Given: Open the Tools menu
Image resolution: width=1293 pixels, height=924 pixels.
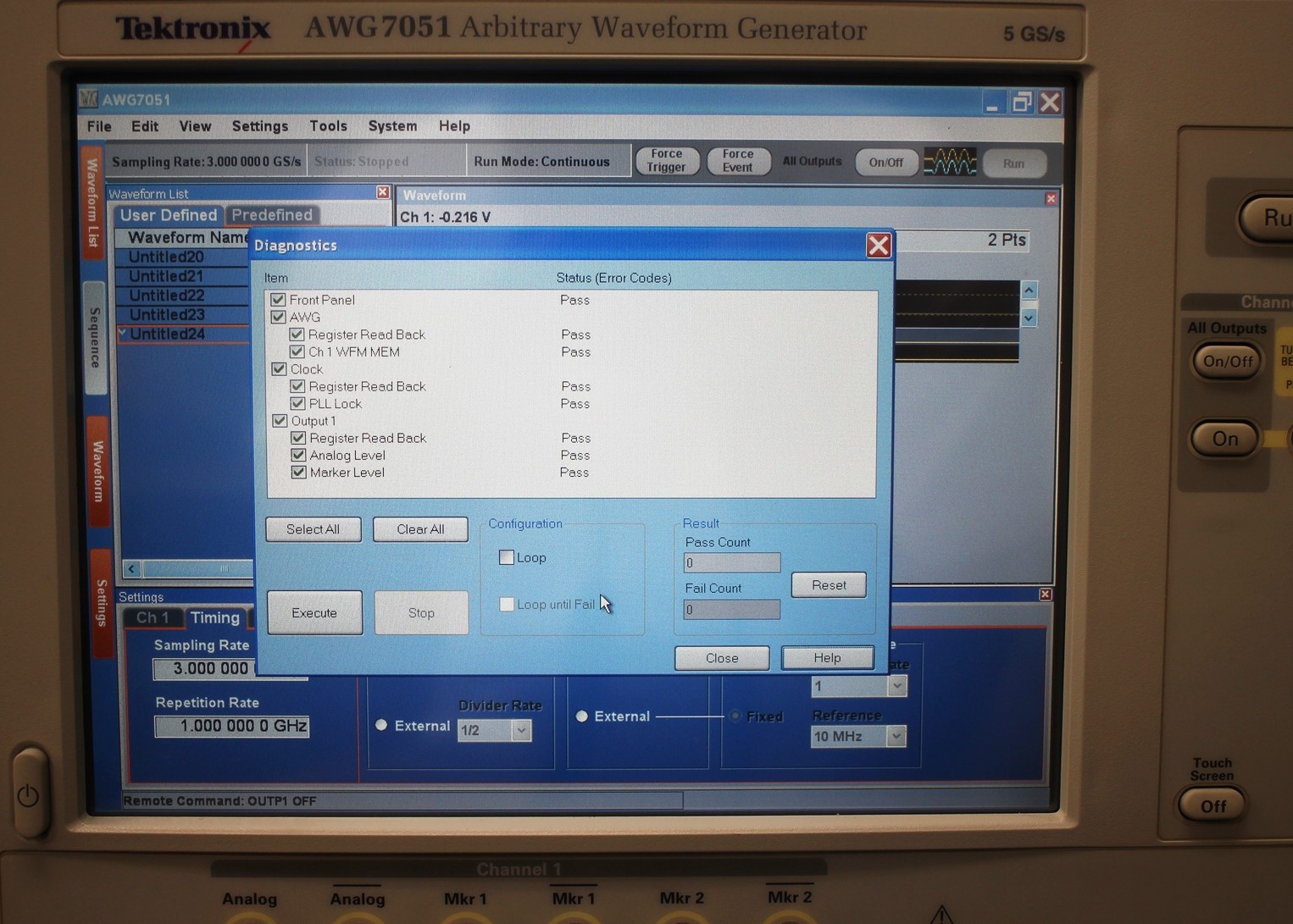Looking at the screenshot, I should coord(328,126).
